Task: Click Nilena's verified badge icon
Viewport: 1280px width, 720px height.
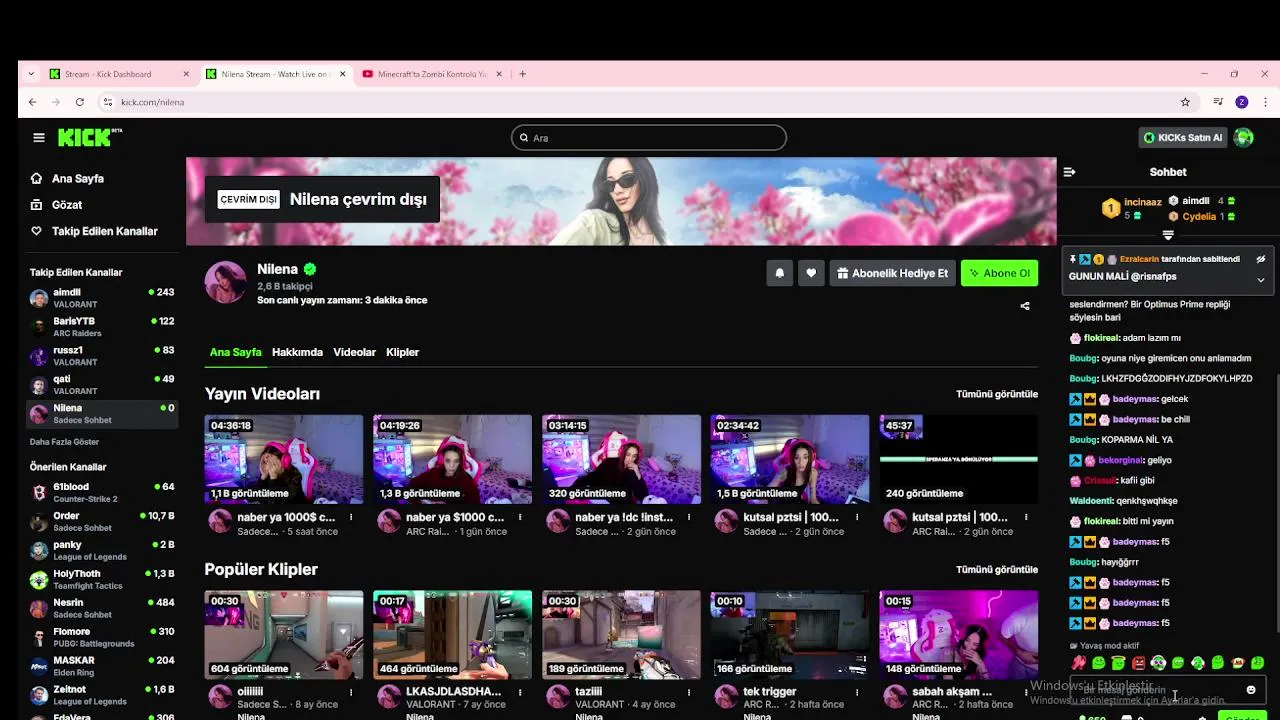Action: tap(310, 269)
